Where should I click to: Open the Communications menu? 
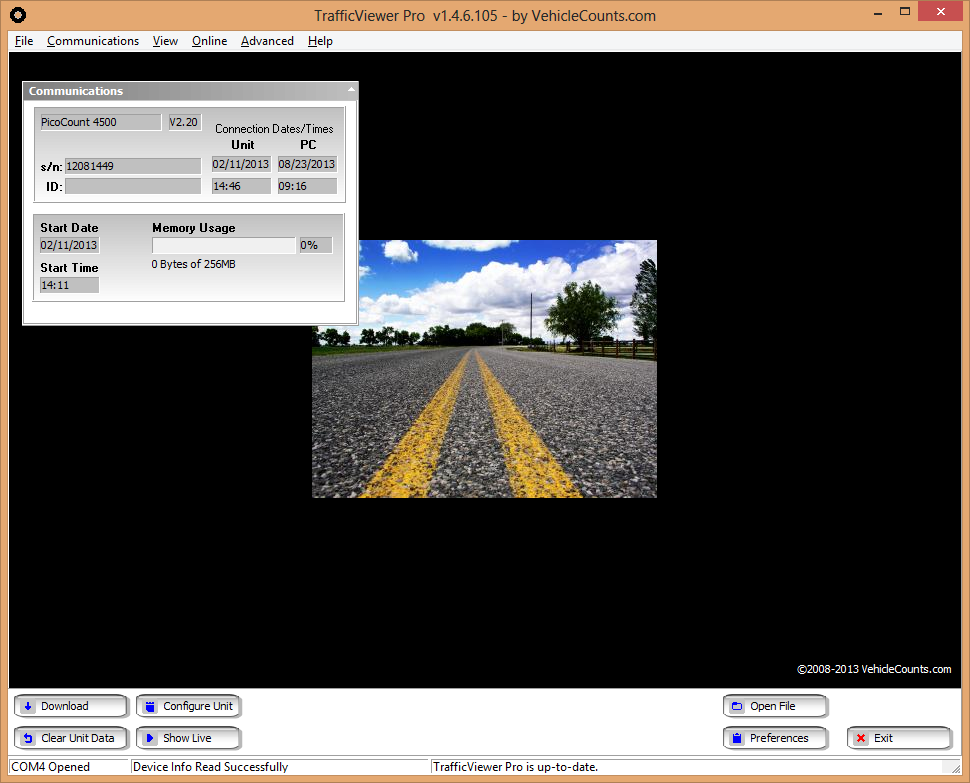point(92,41)
